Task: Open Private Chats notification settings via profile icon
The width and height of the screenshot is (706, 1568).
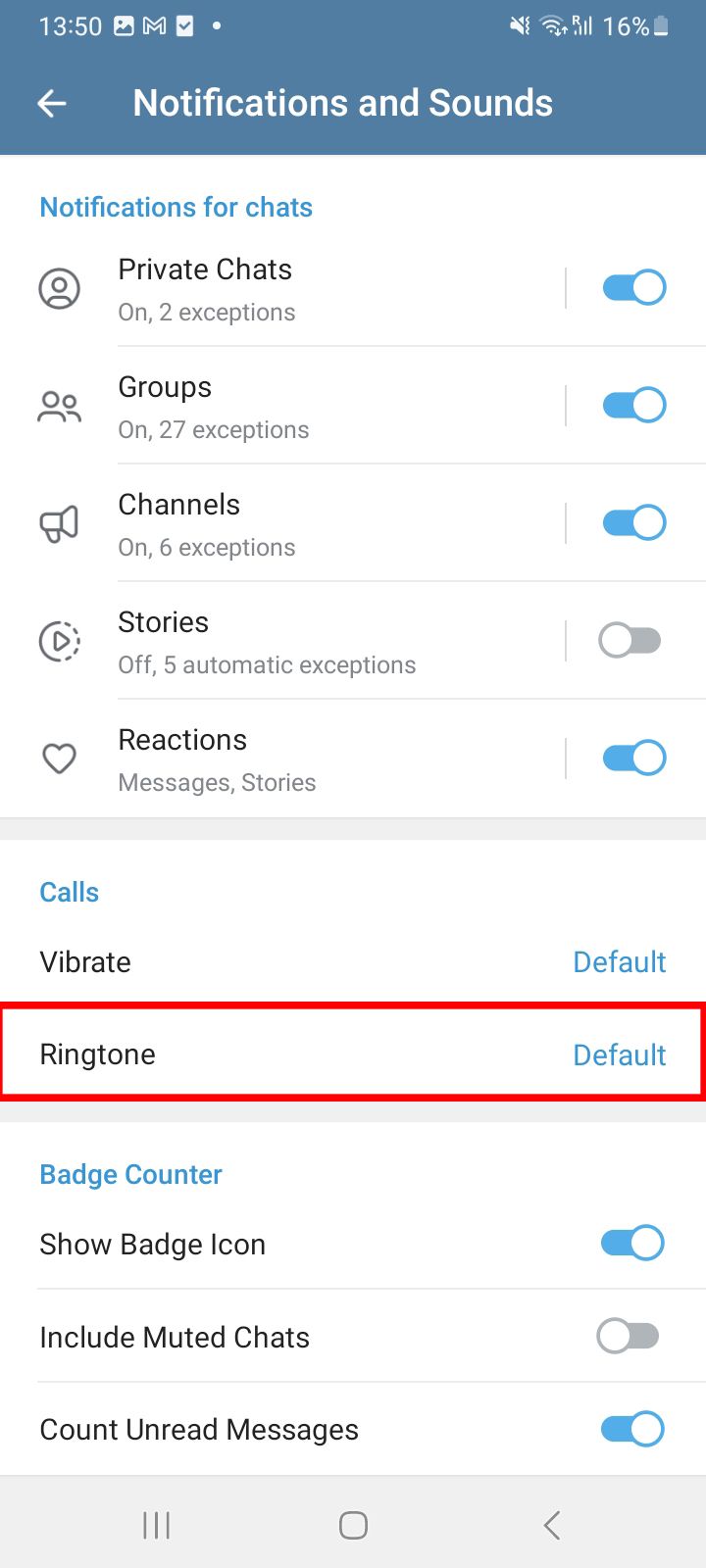Action: click(60, 288)
